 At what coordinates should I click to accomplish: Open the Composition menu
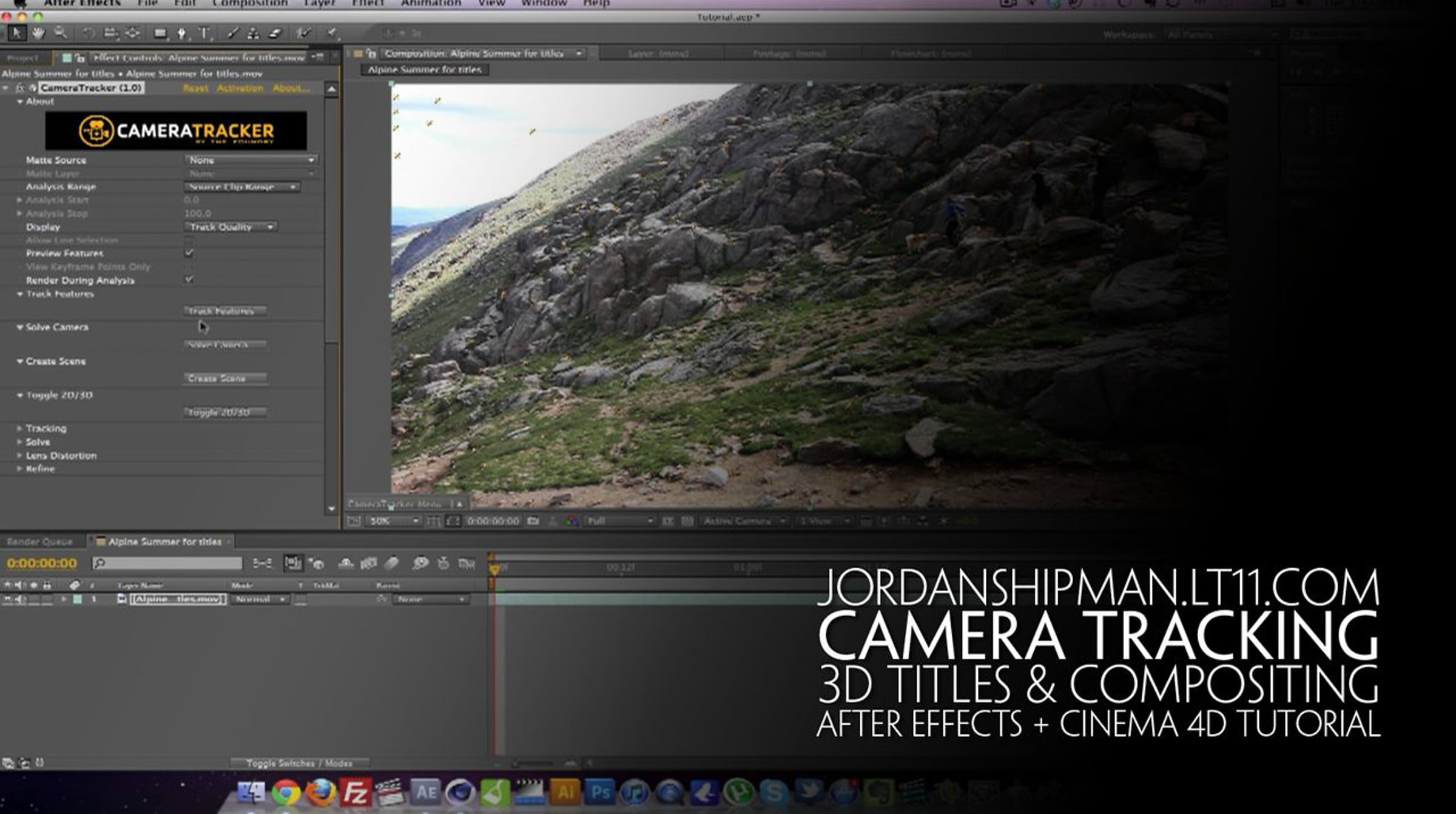coord(250,4)
